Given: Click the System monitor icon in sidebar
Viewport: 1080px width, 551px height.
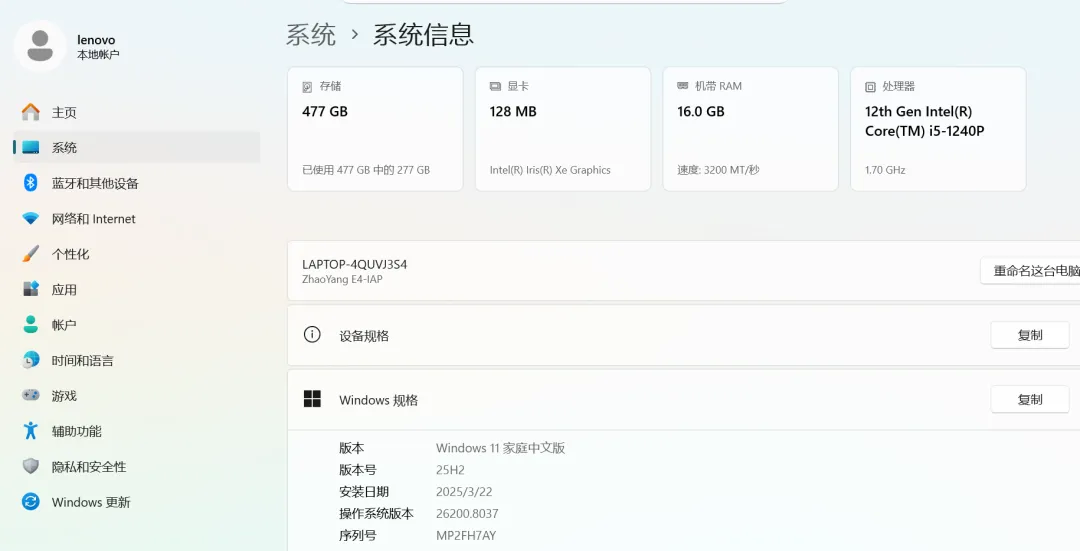Looking at the screenshot, I should click(30, 147).
